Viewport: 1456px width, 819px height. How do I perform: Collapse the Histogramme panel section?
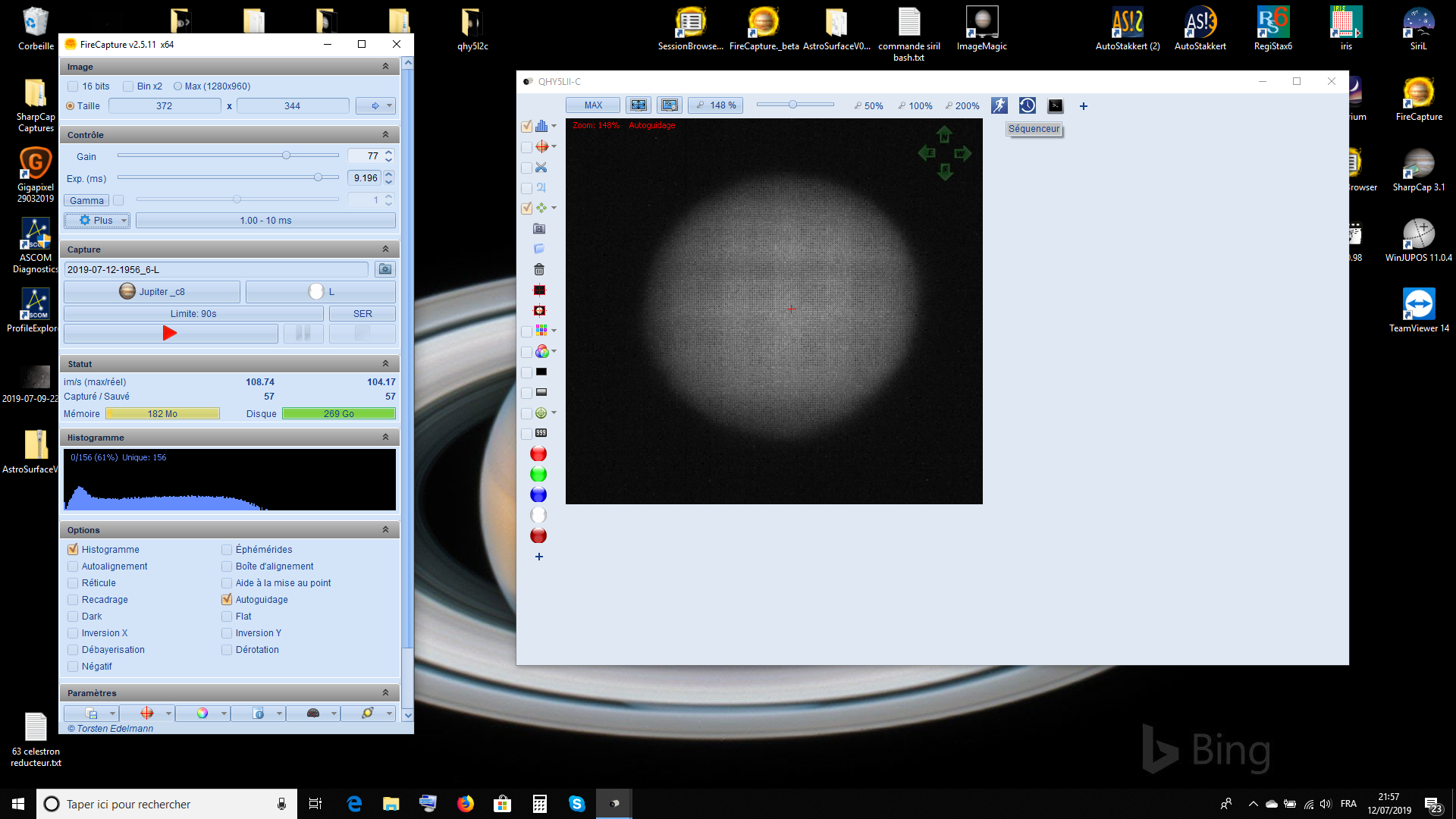tap(385, 438)
